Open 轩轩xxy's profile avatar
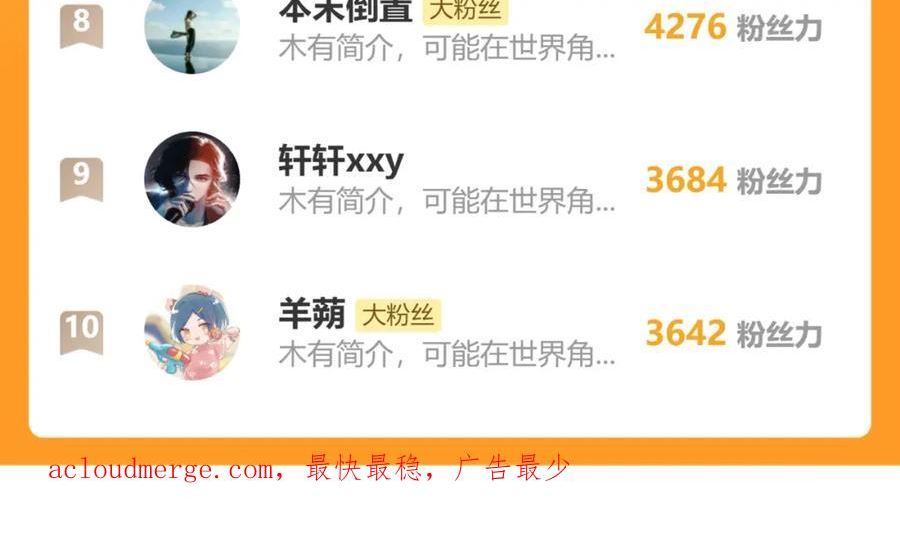This screenshot has height=560, width=900. tap(192, 179)
